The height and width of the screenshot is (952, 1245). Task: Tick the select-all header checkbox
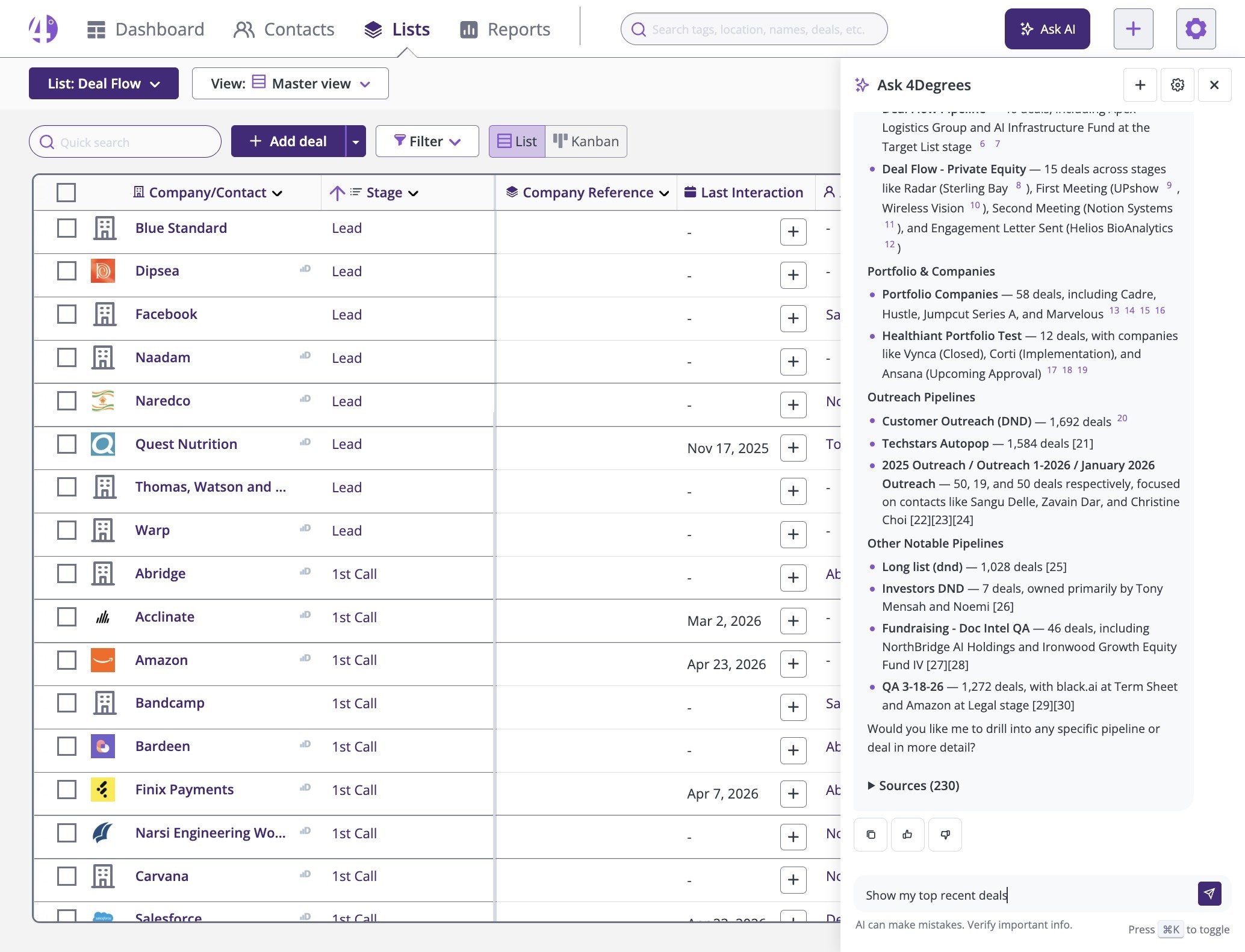point(66,193)
